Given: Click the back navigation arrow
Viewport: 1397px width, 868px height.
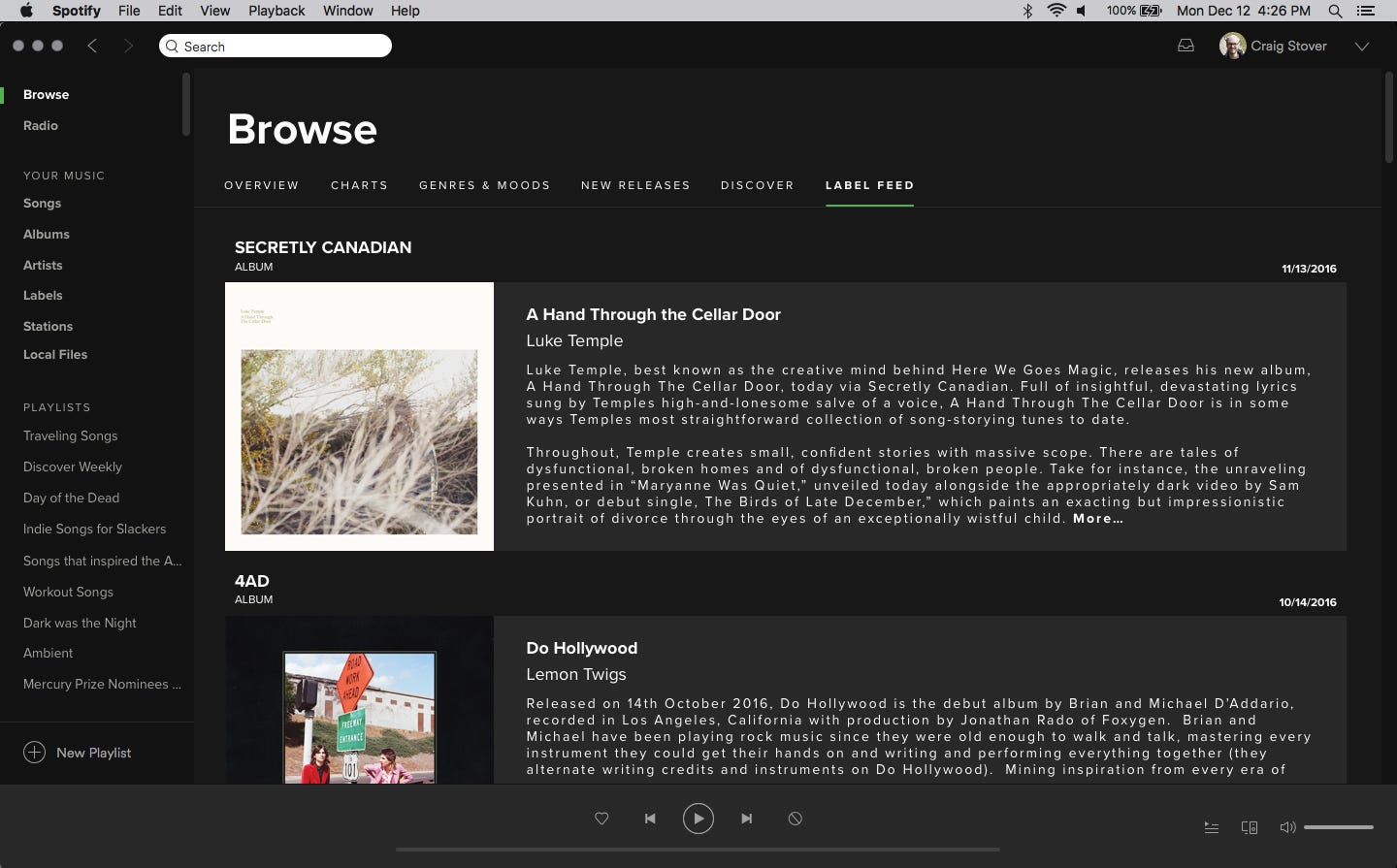Looking at the screenshot, I should point(92,46).
